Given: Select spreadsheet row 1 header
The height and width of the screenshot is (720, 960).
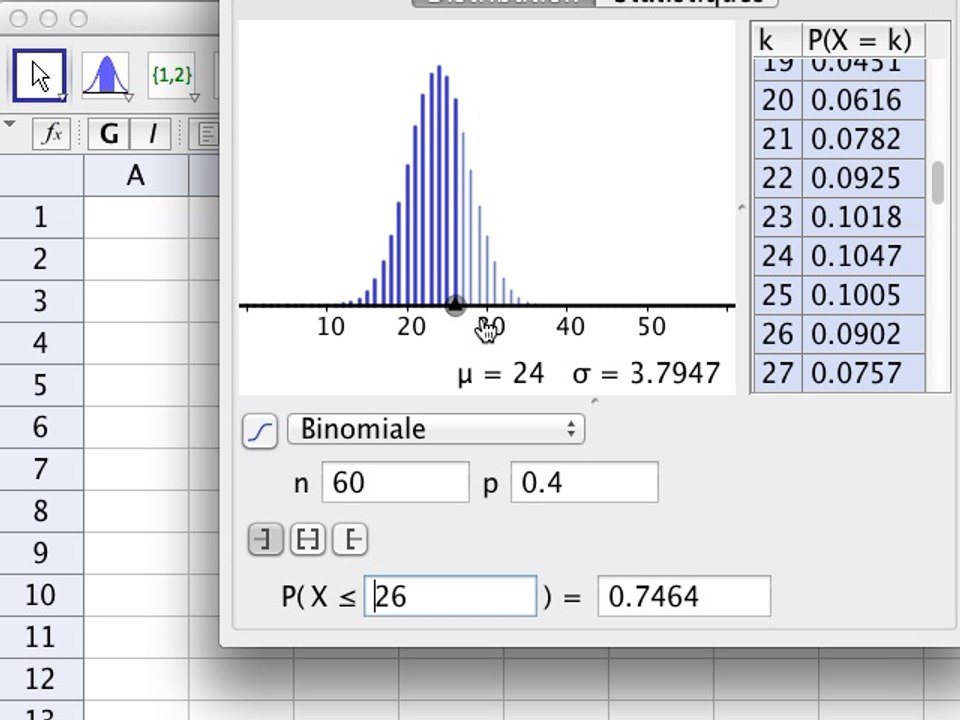Looking at the screenshot, I should [41, 217].
